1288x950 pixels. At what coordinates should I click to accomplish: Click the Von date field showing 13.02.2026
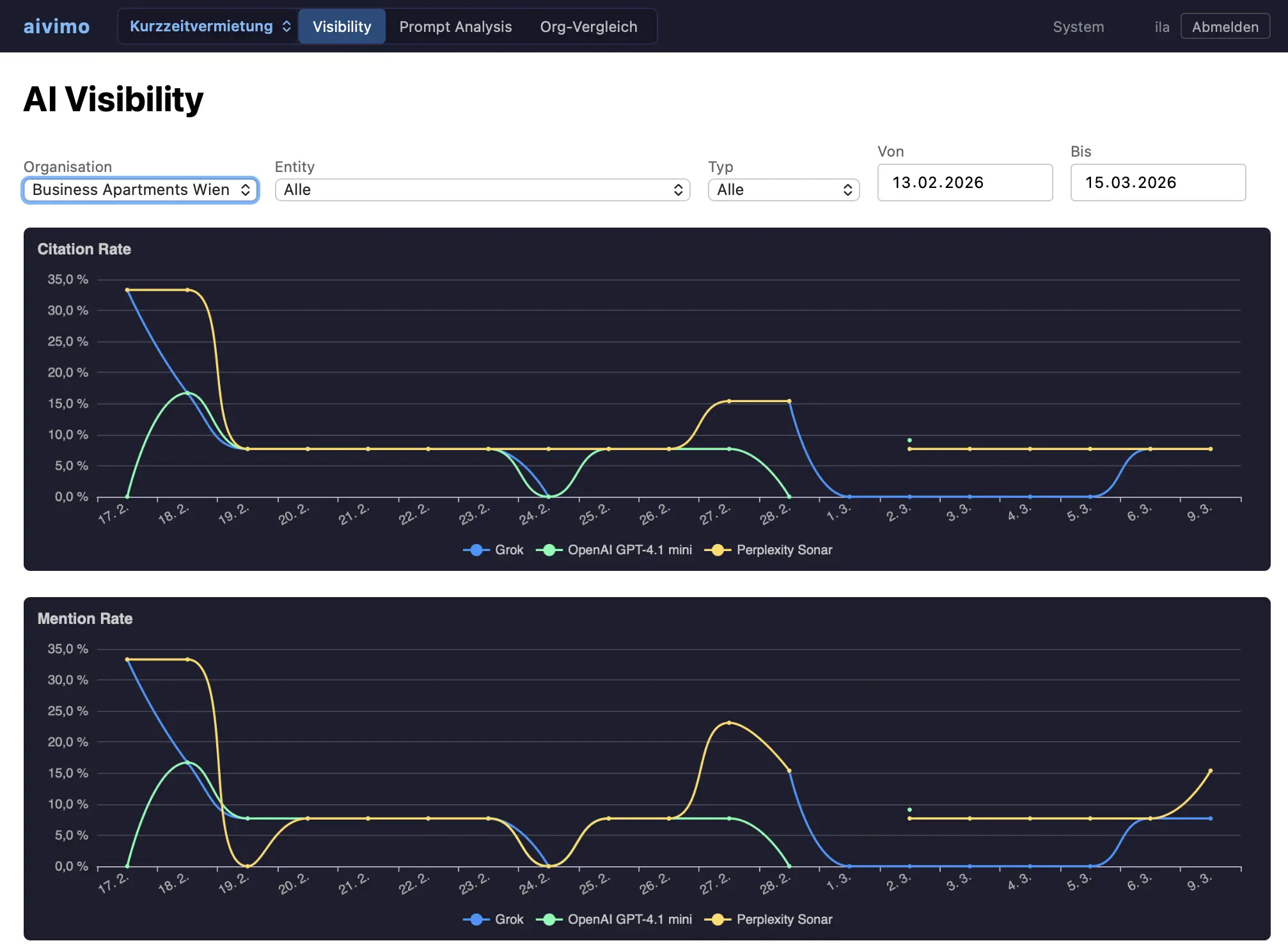[x=964, y=183]
